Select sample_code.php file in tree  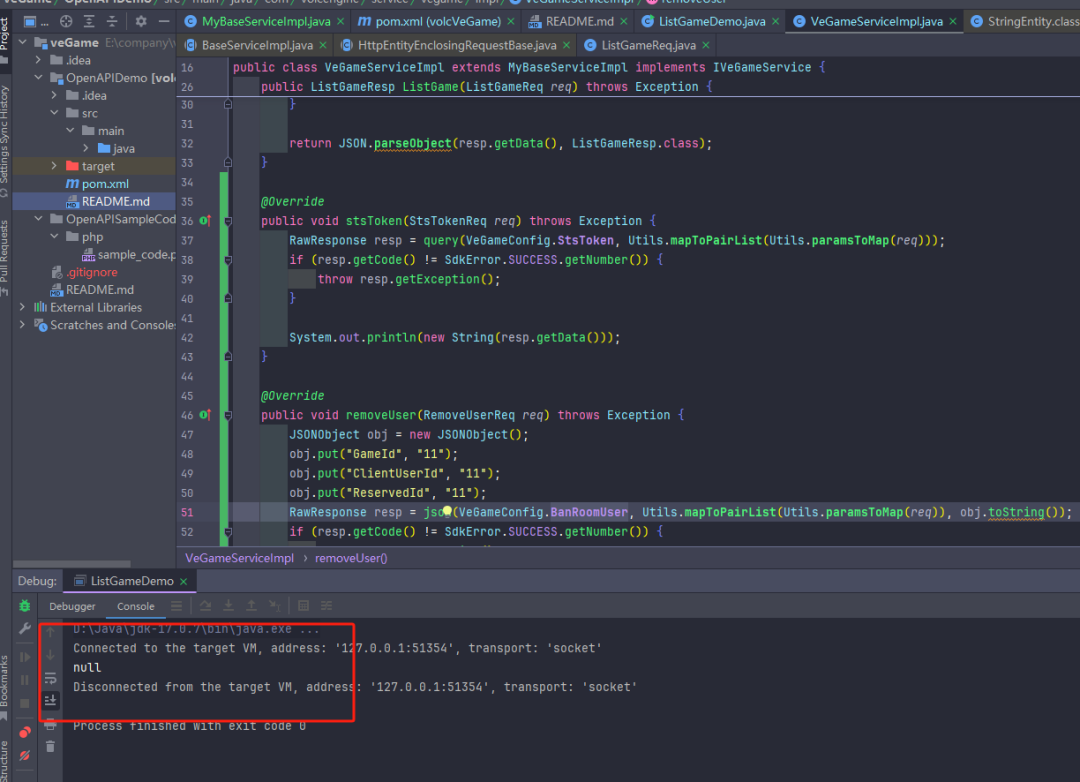129,254
